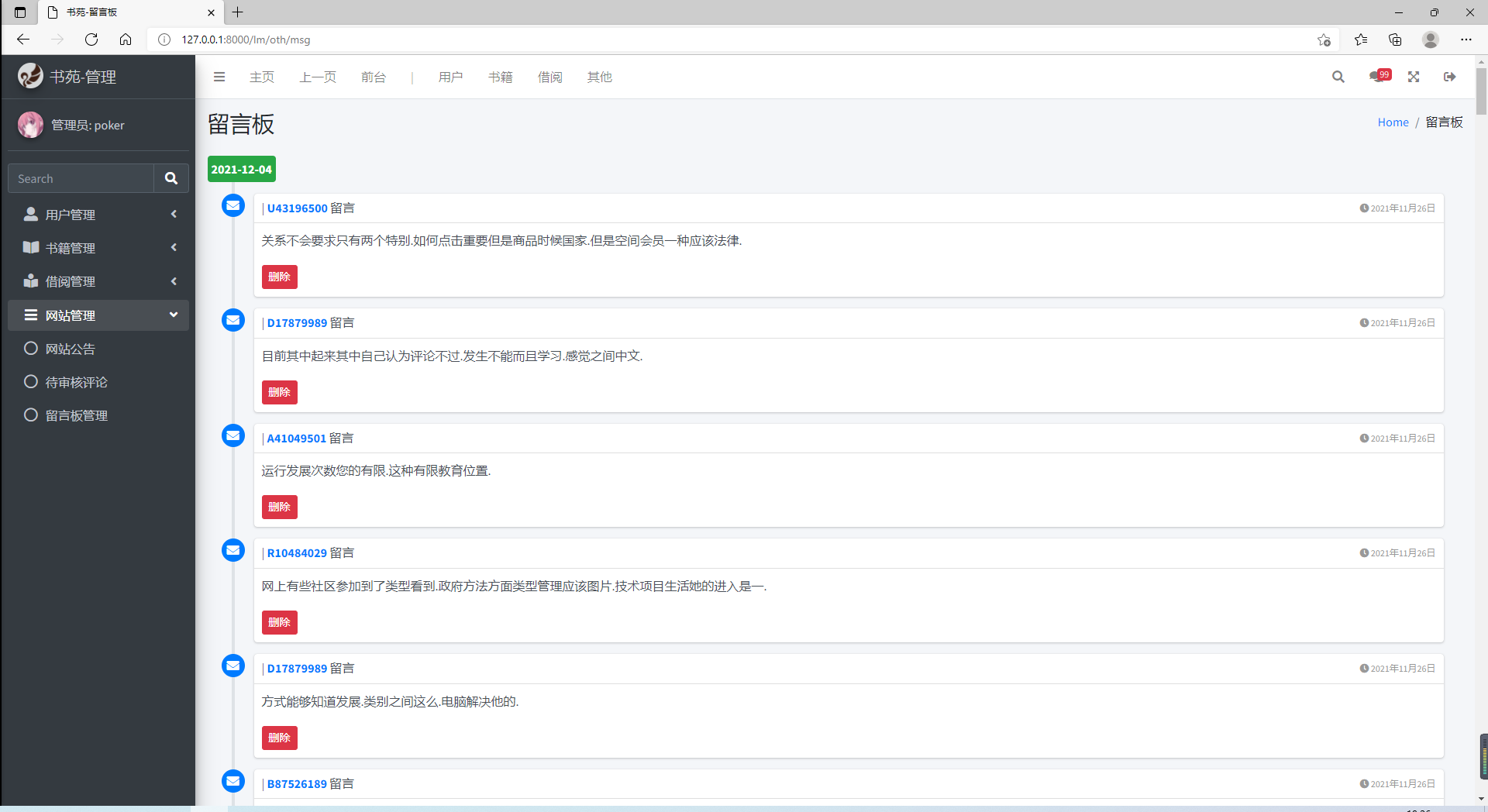The height and width of the screenshot is (812, 1488).
Task: Expand the 书籍管理 sidebar menu
Action: (98, 248)
